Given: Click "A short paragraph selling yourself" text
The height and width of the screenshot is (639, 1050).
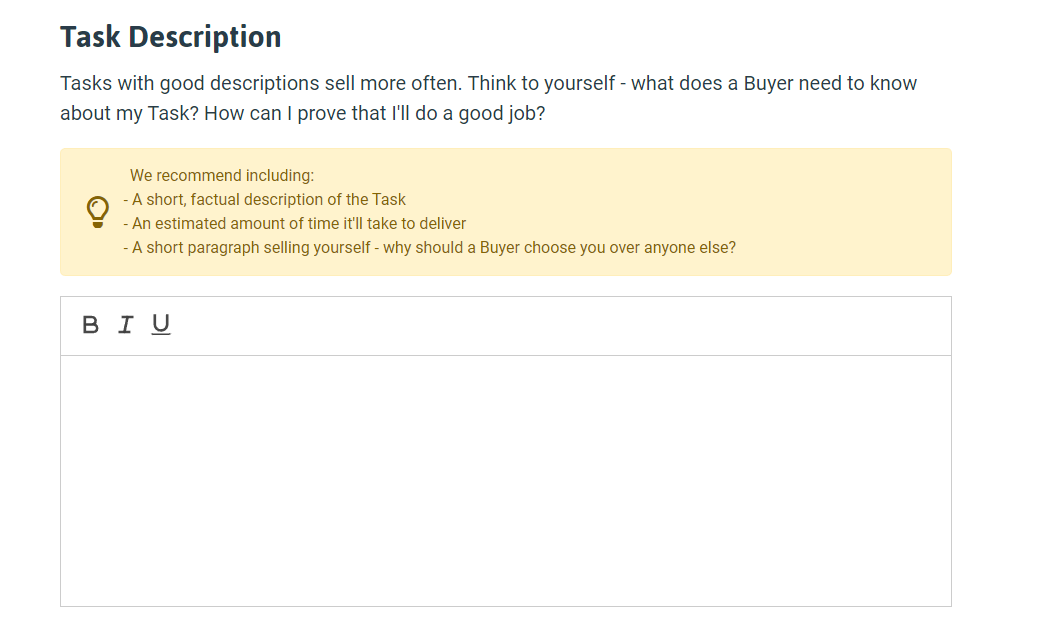Looking at the screenshot, I should coord(251,248).
